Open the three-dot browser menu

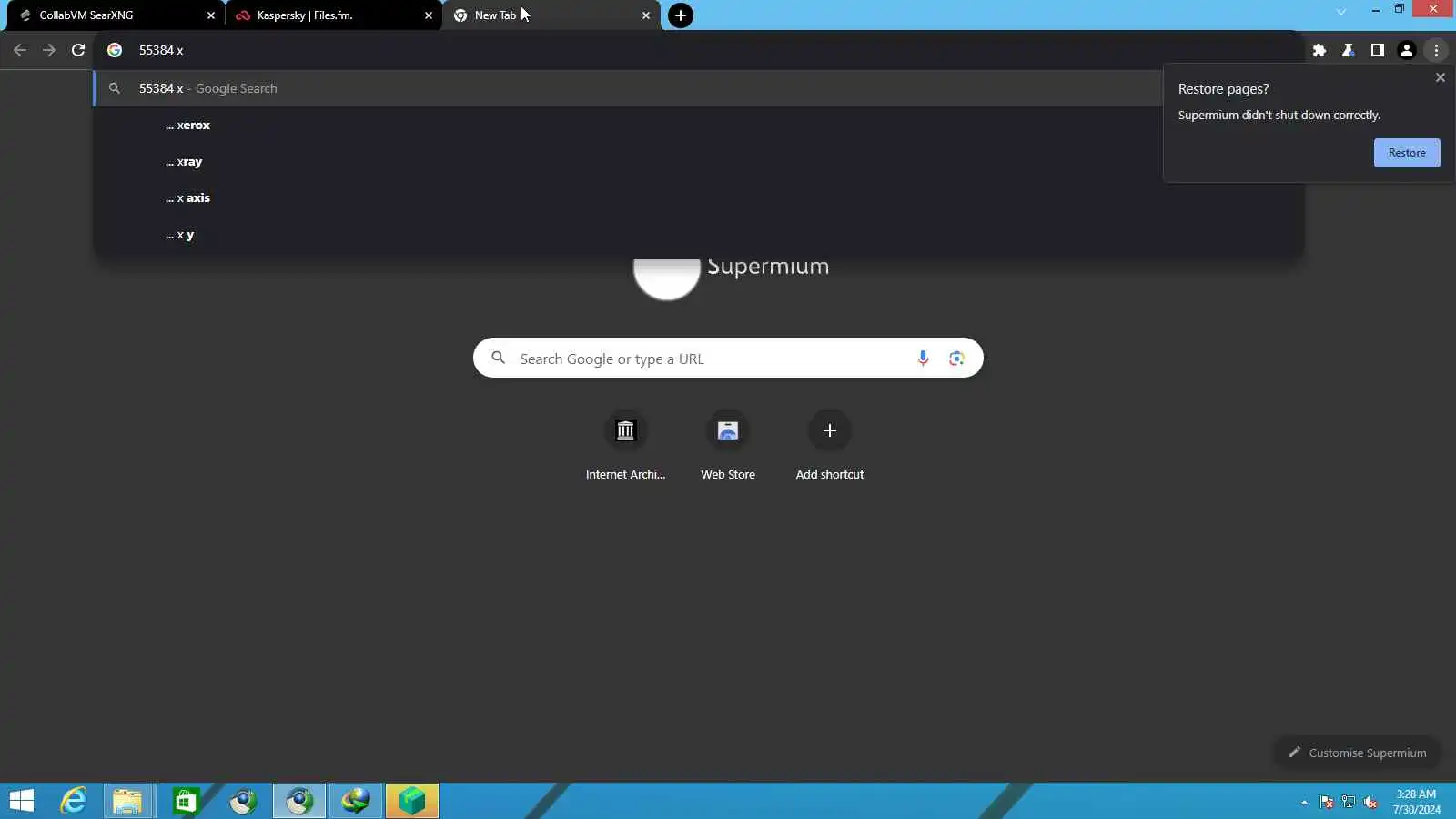tap(1436, 50)
